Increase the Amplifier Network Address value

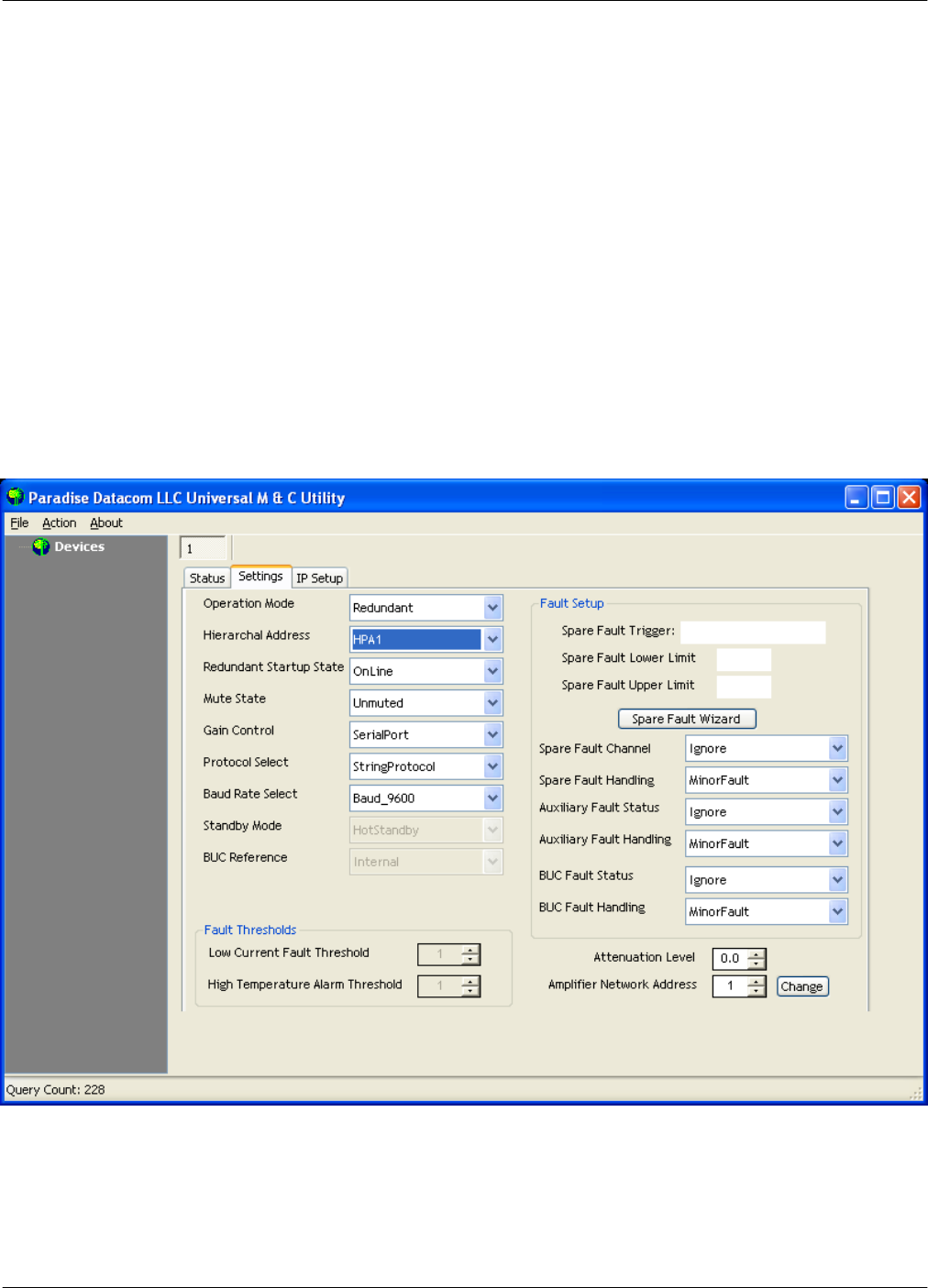pyautogui.click(x=757, y=981)
